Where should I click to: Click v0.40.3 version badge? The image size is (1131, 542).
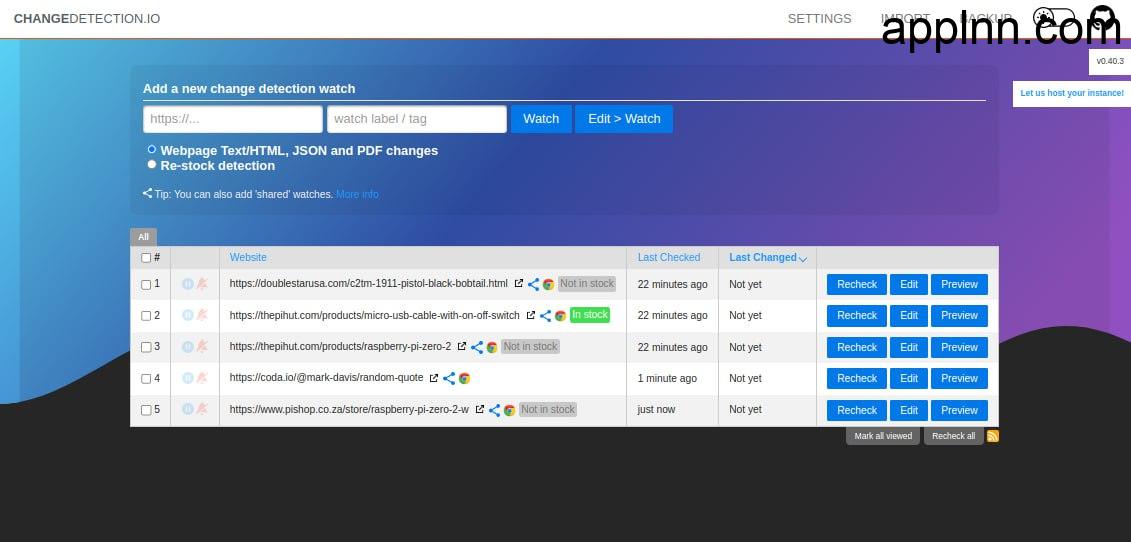1110,61
